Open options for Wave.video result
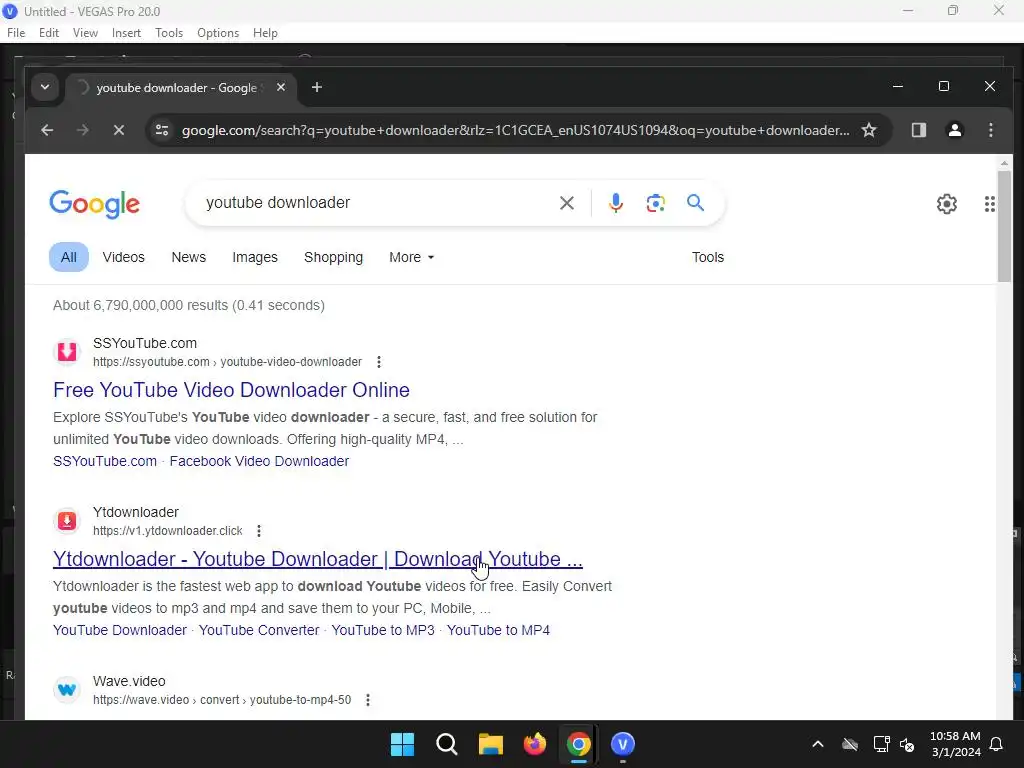1024x768 pixels. point(368,700)
